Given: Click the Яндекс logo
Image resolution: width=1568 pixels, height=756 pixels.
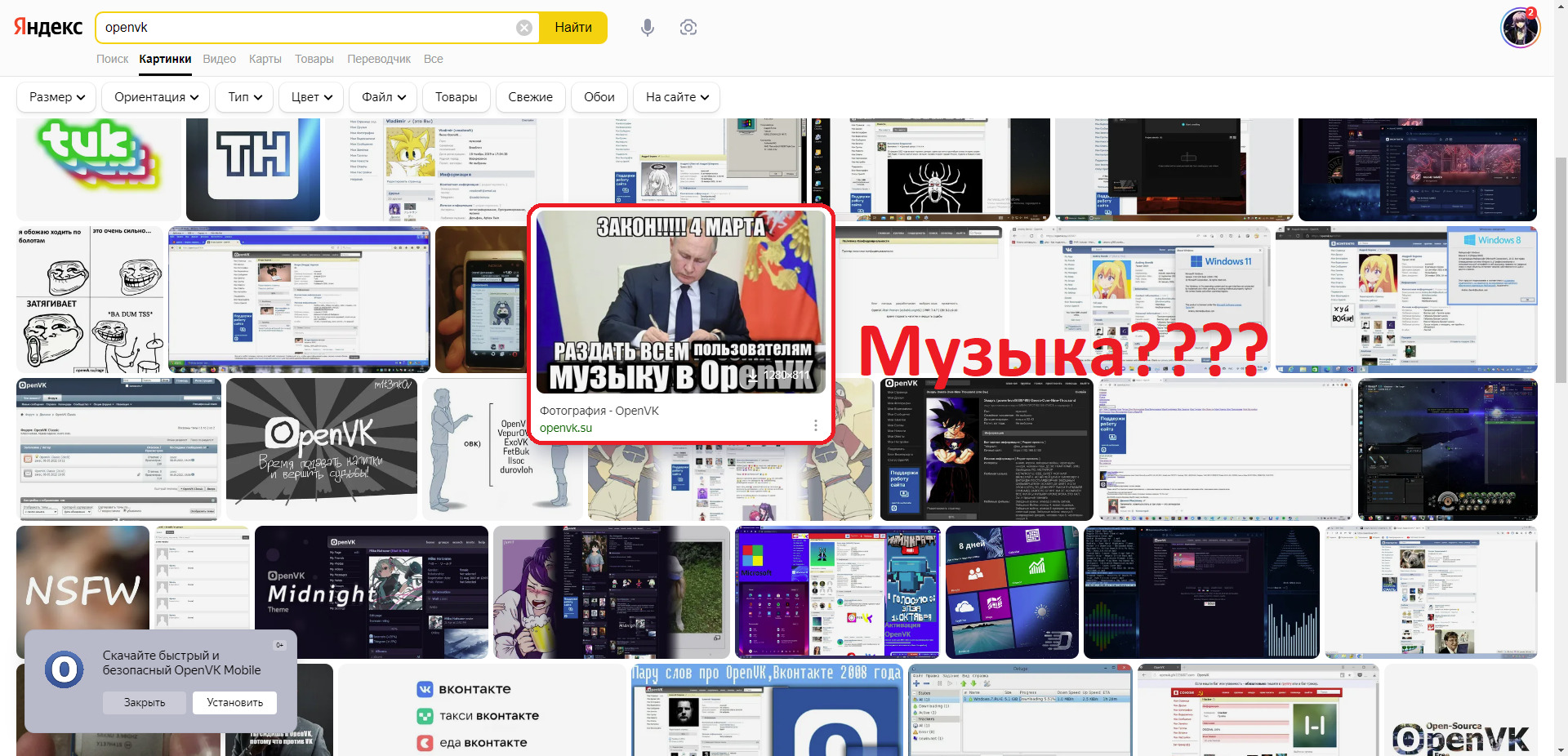Looking at the screenshot, I should click(x=48, y=27).
